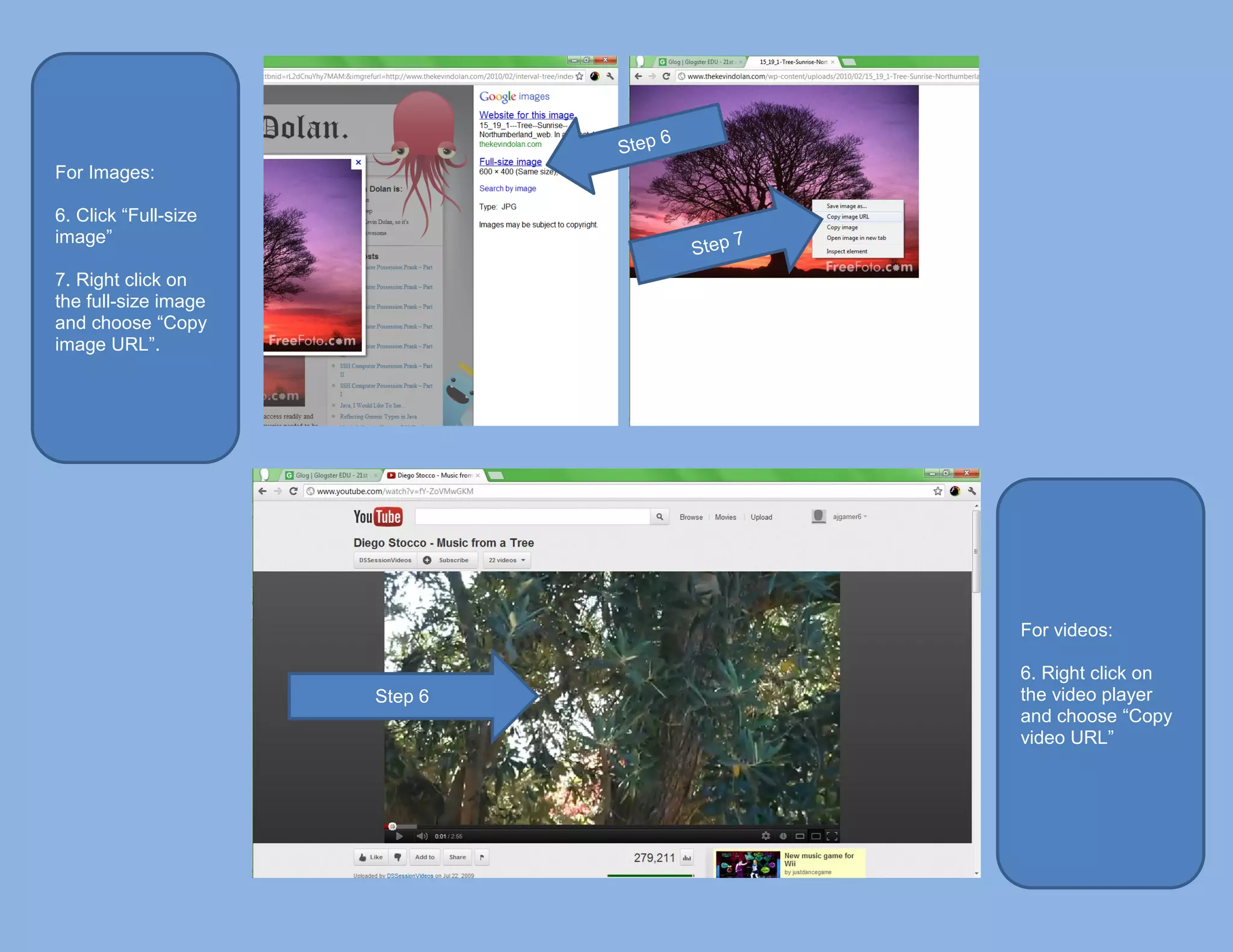
Task: Click the thekevindolan.com address bar URL
Action: tap(833, 76)
